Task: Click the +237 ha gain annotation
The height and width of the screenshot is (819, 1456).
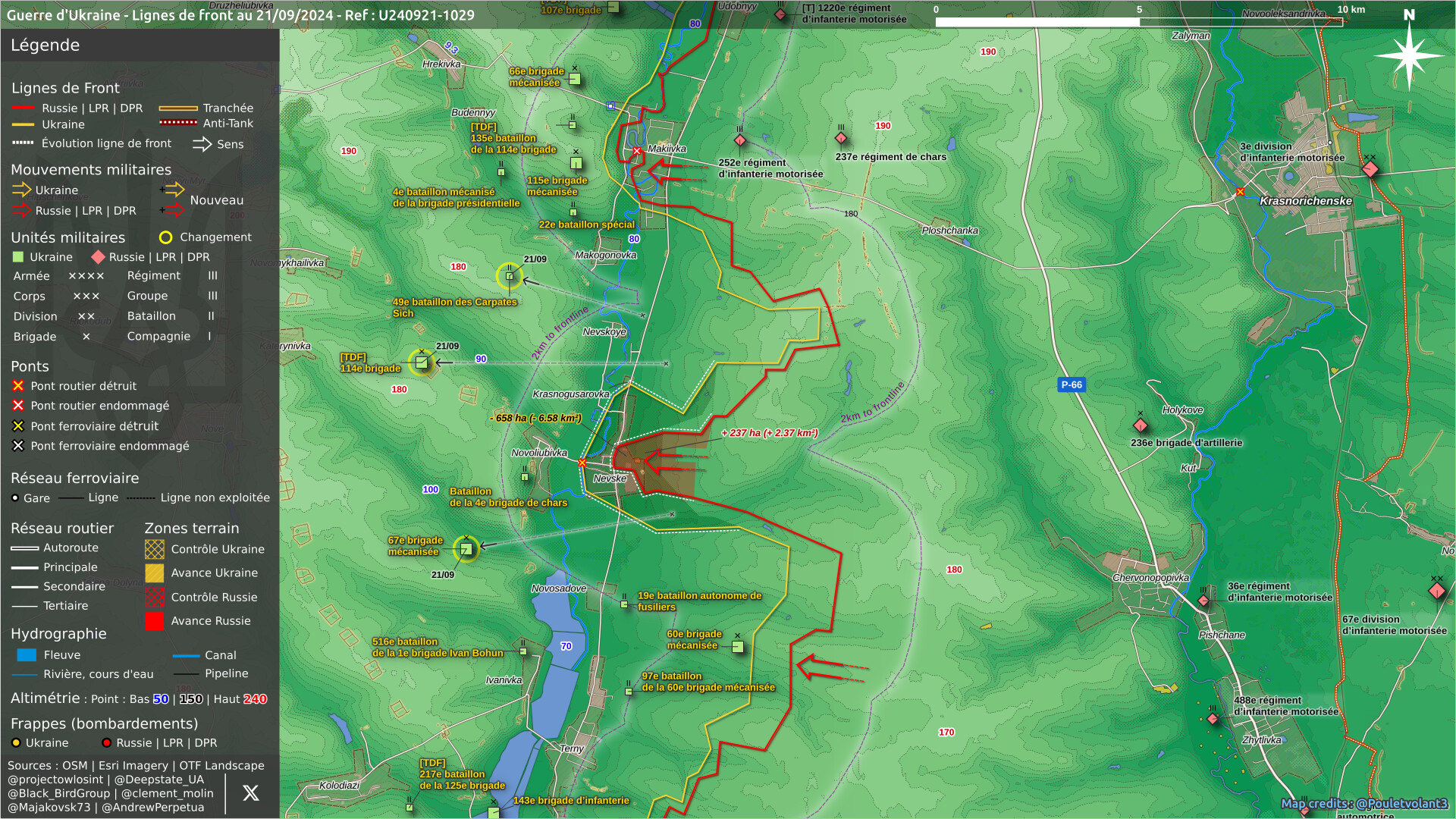Action: [769, 433]
